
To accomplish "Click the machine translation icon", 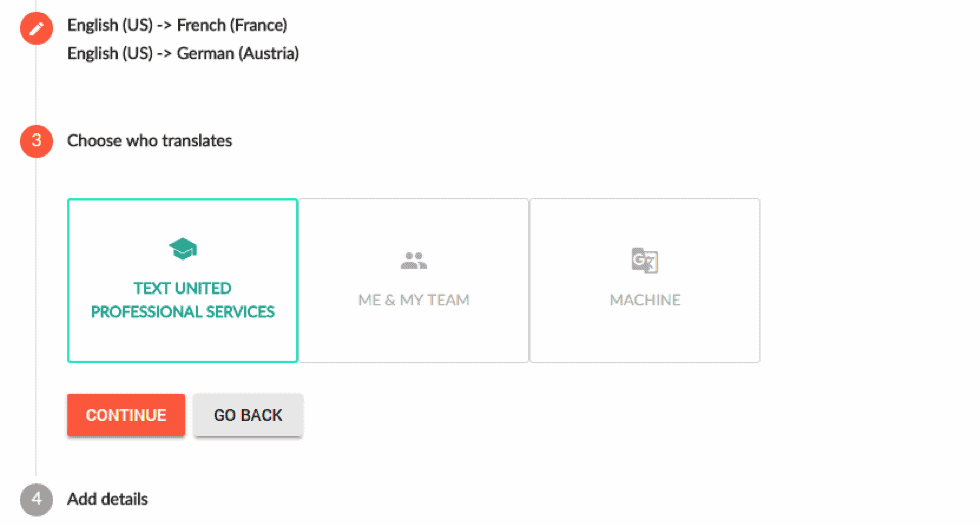I will 645,260.
